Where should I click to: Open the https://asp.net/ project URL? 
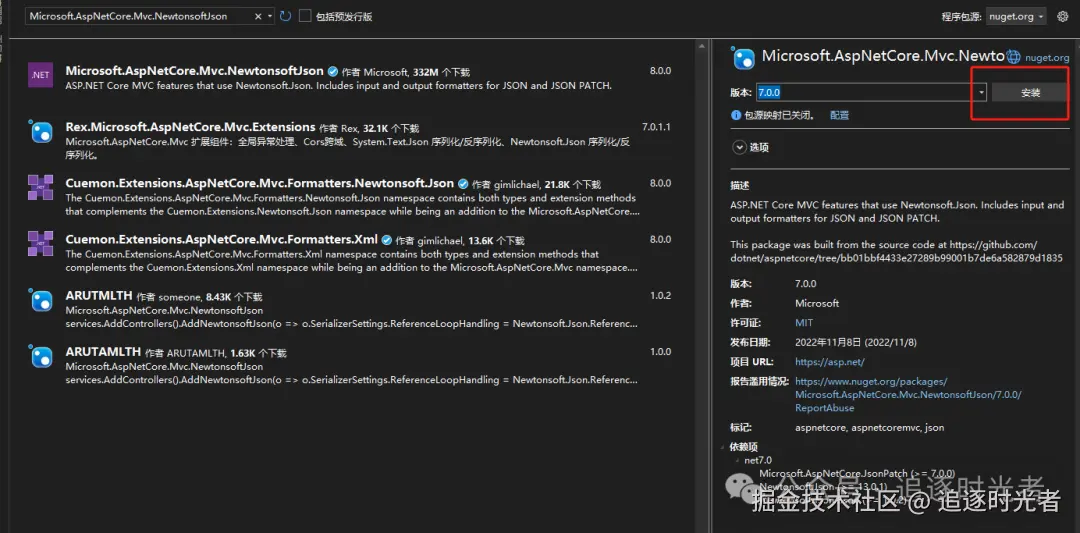point(829,362)
